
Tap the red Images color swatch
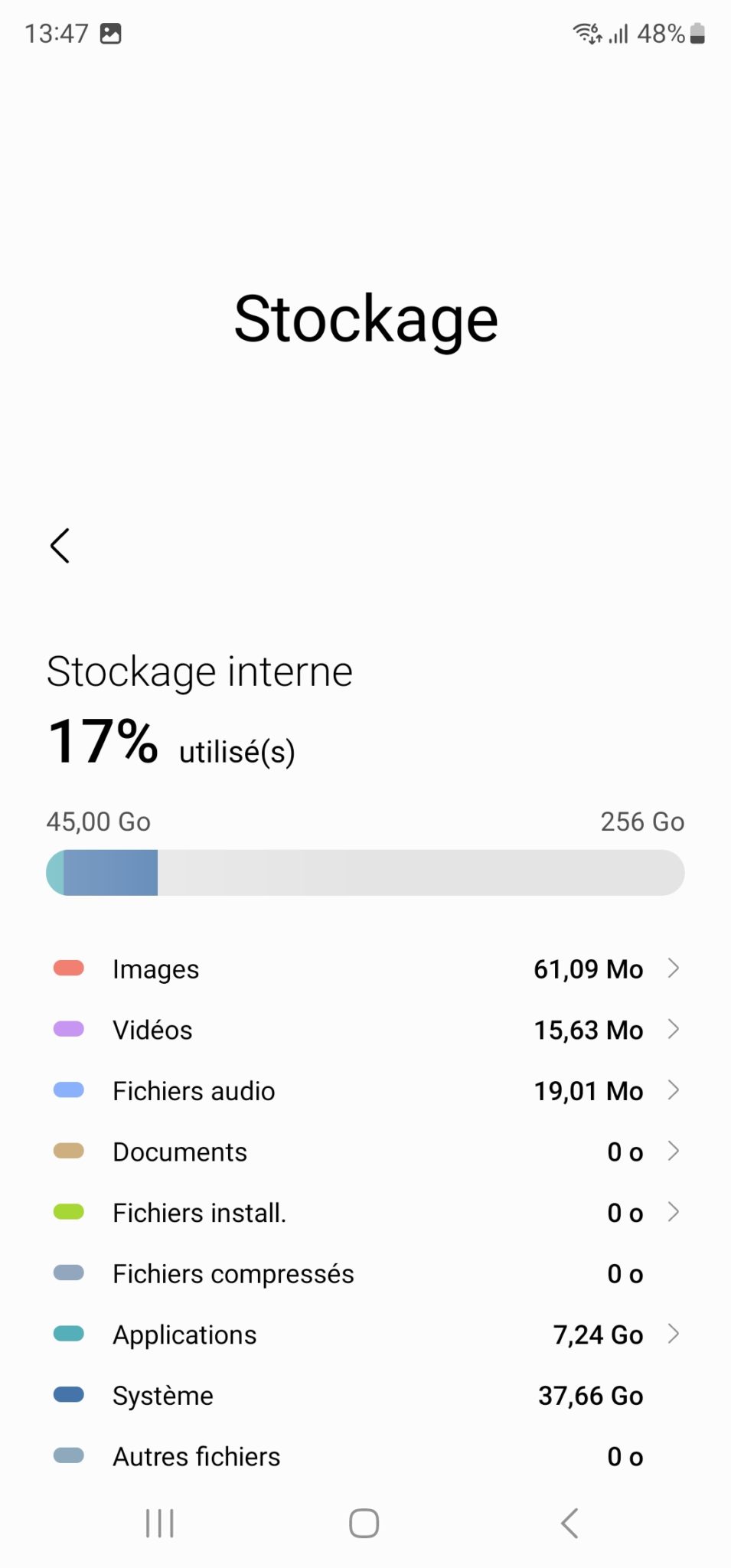coord(69,969)
